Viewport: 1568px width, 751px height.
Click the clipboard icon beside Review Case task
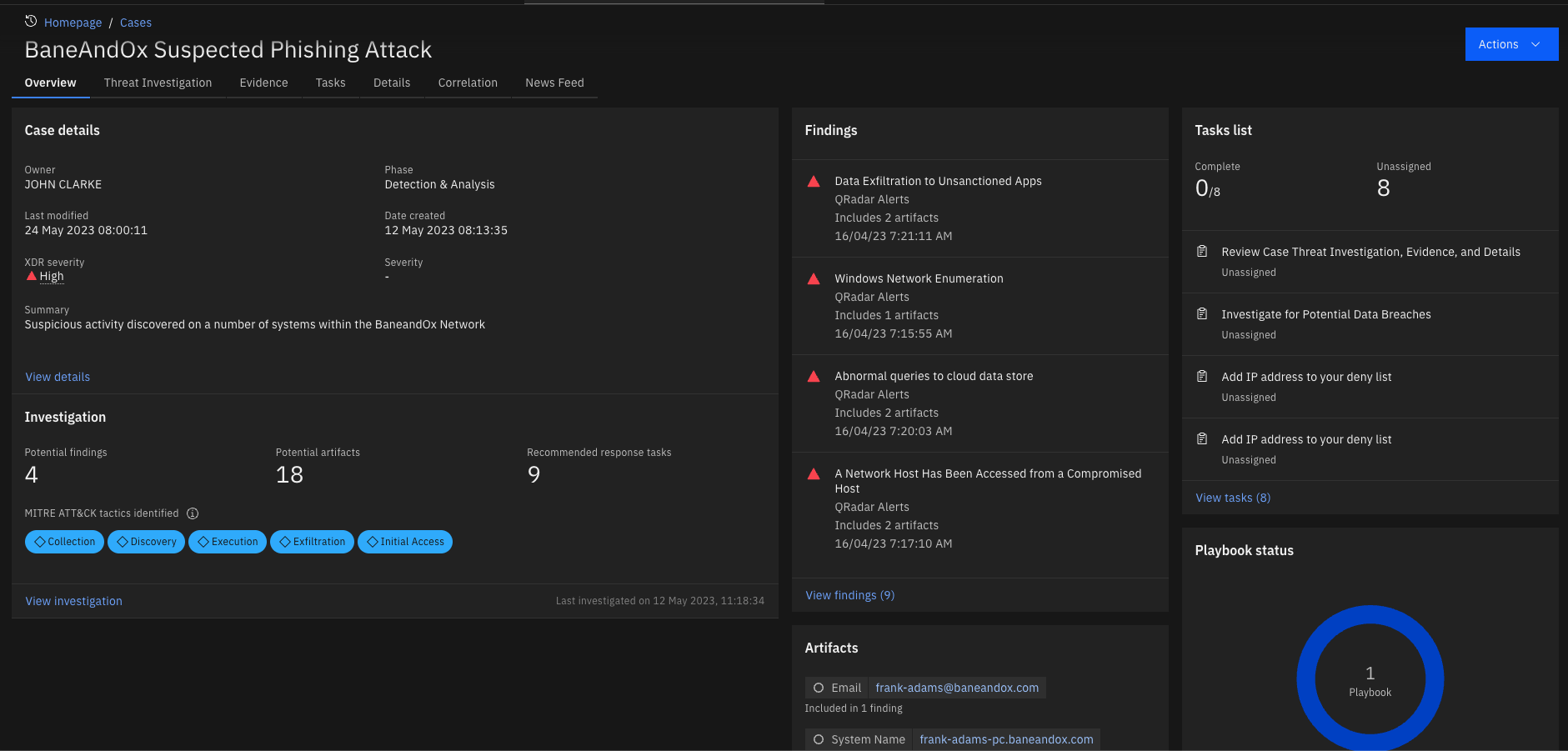[x=1201, y=250]
